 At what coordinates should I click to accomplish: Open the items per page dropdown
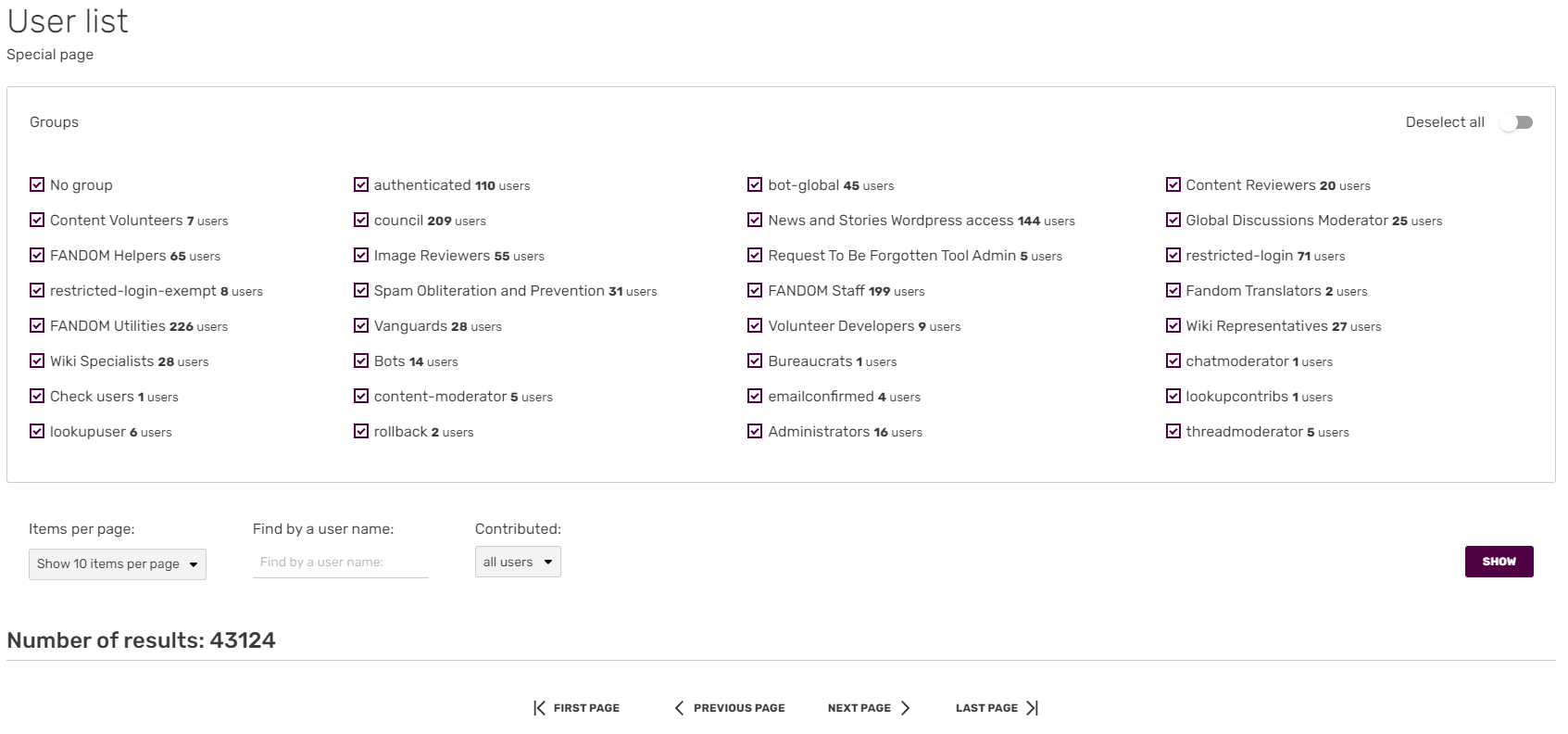(x=118, y=563)
